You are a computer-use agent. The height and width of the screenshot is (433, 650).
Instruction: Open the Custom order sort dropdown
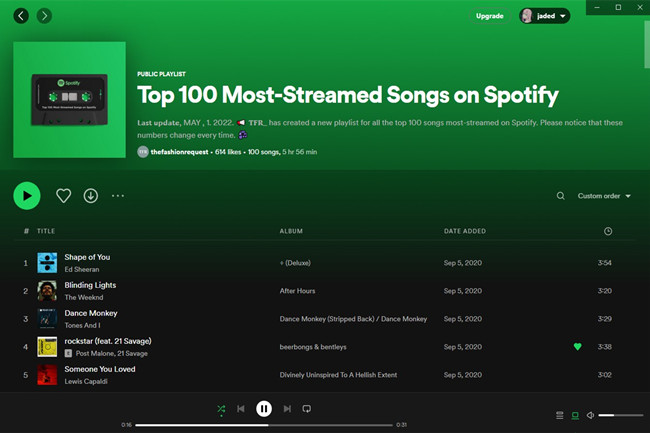[x=604, y=196]
